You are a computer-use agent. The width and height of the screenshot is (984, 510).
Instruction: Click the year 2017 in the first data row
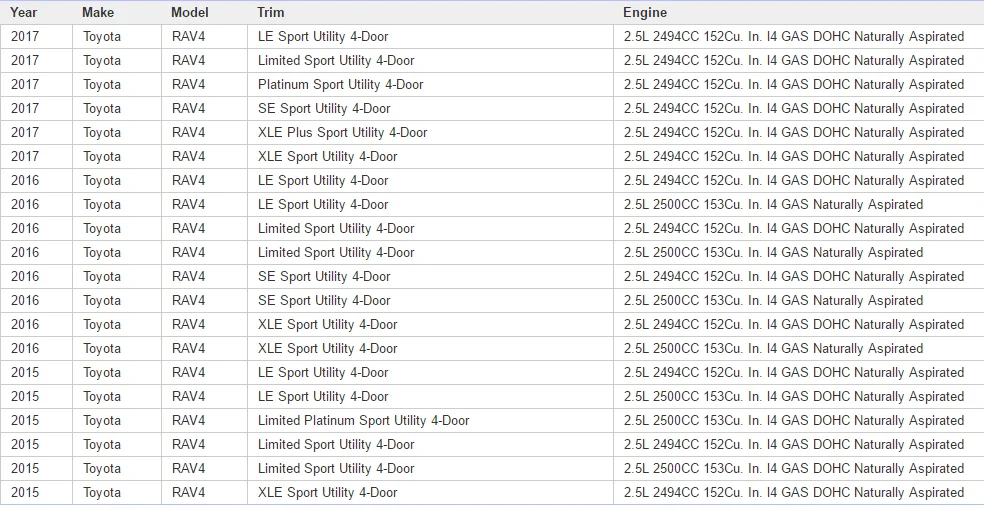coord(24,37)
